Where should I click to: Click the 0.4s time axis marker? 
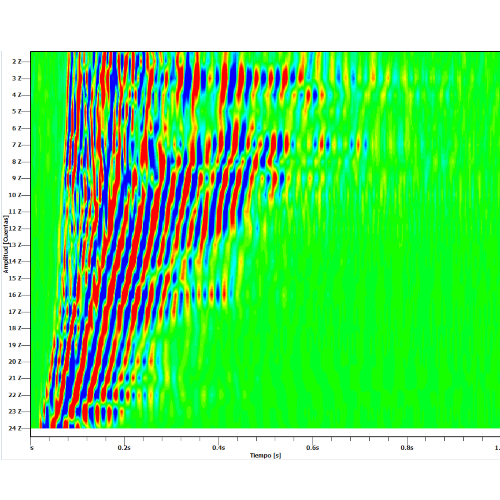[x=219, y=448]
